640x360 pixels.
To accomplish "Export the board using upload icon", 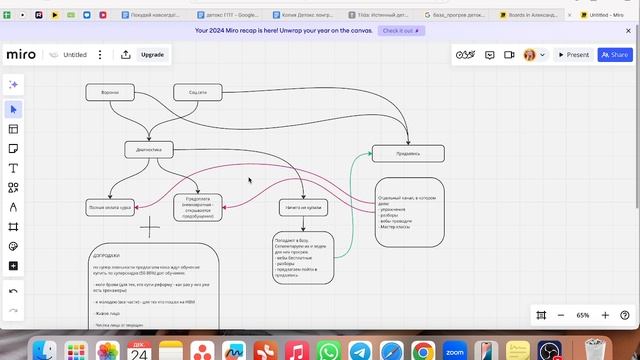I will pyautogui.click(x=126, y=55).
